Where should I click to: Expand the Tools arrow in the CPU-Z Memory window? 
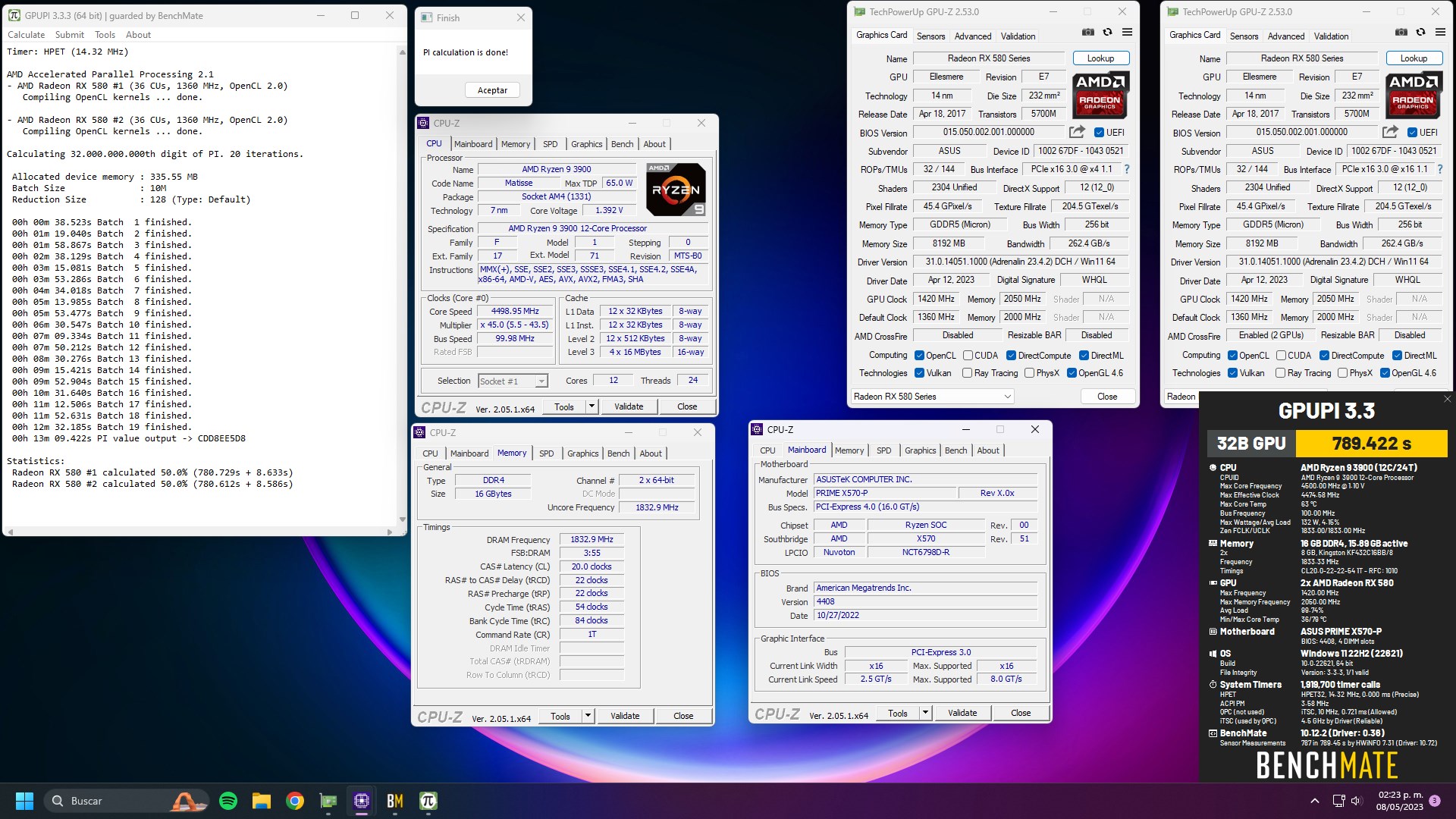(588, 717)
